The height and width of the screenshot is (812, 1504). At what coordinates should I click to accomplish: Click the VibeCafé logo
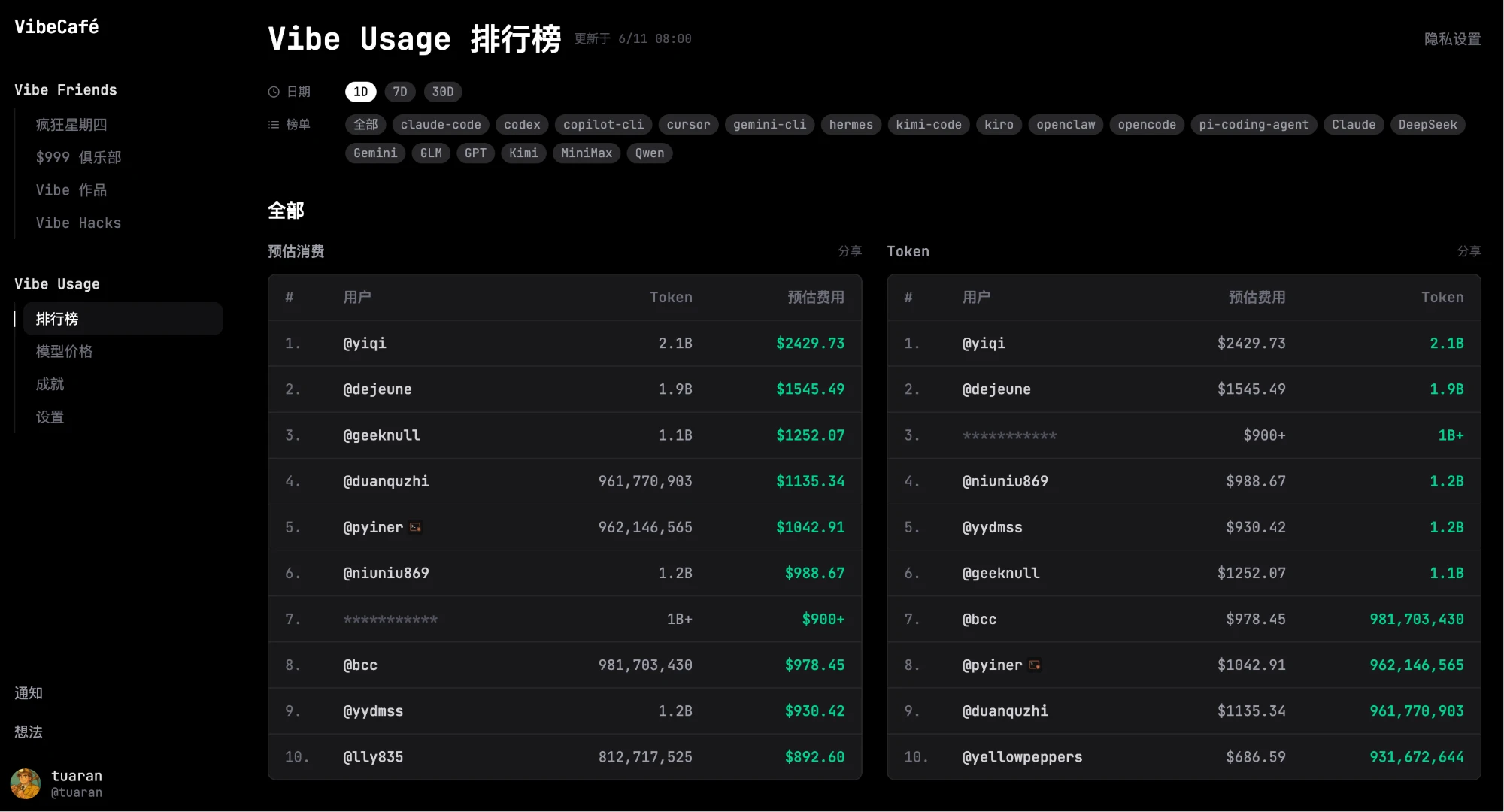tap(56, 27)
